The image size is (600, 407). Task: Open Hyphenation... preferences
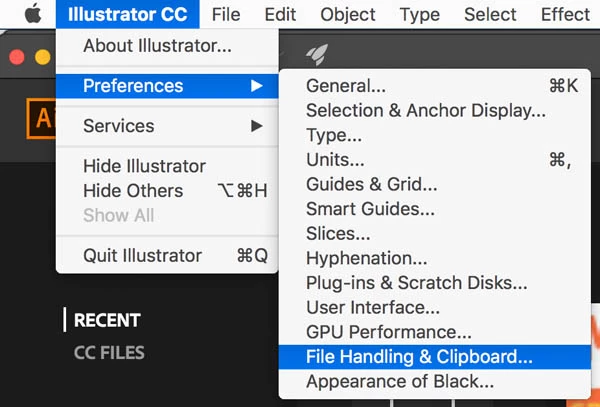click(x=435, y=258)
